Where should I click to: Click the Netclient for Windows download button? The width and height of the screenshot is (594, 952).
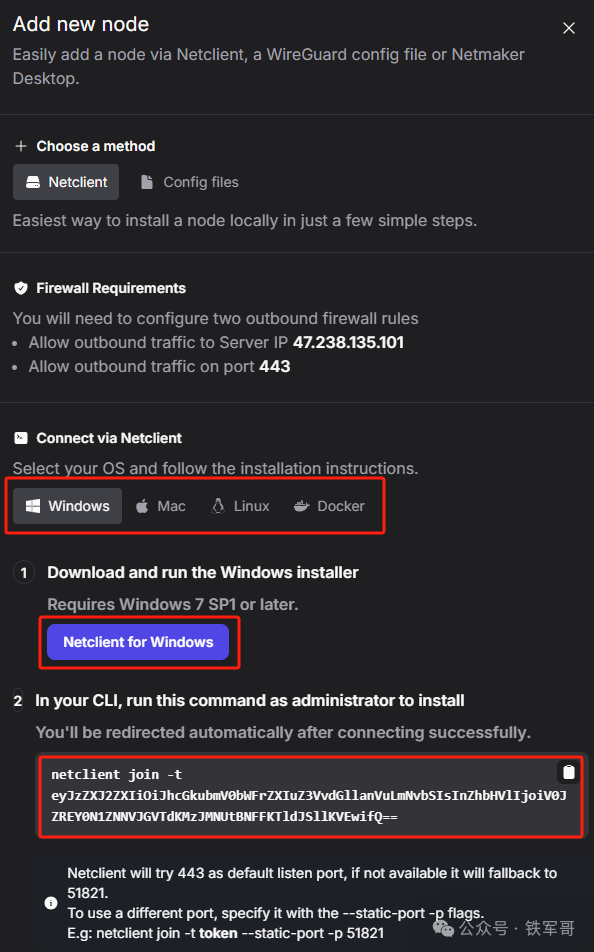point(138,642)
